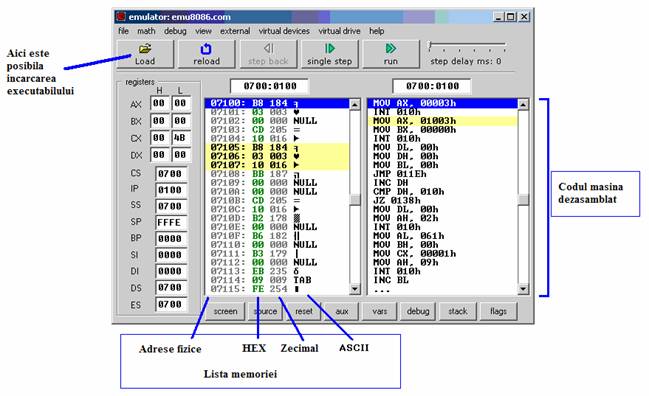The height and width of the screenshot is (396, 649).
Task: Show the flags window button
Action: point(498,311)
